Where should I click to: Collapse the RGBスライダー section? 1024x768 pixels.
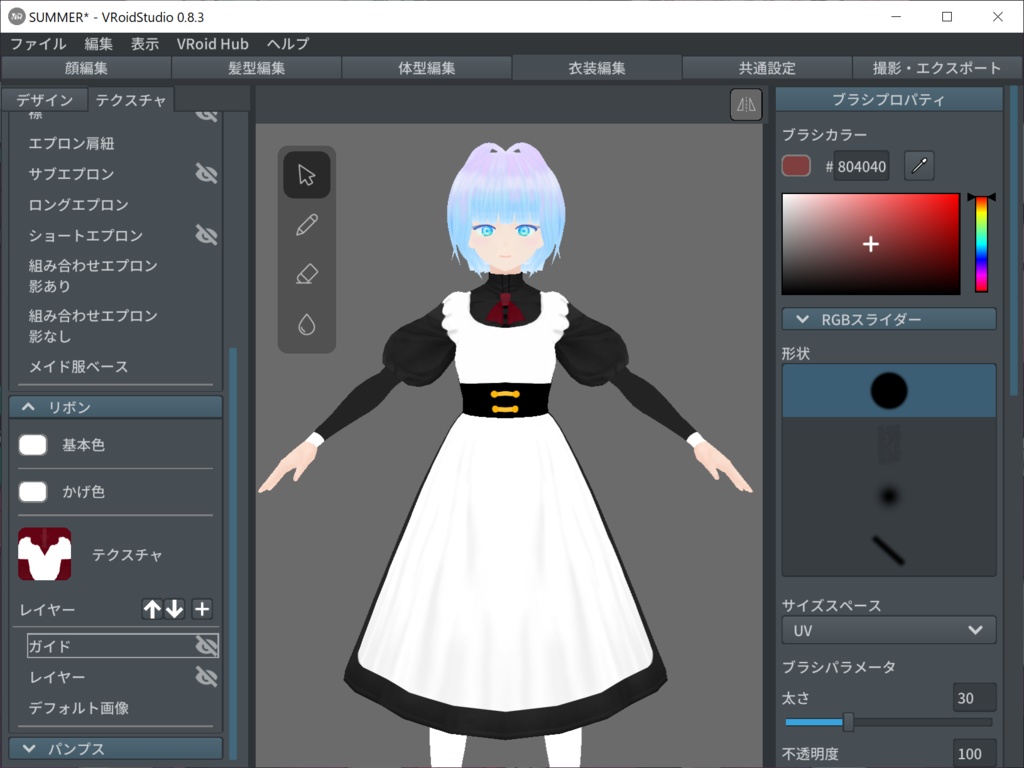[x=886, y=318]
